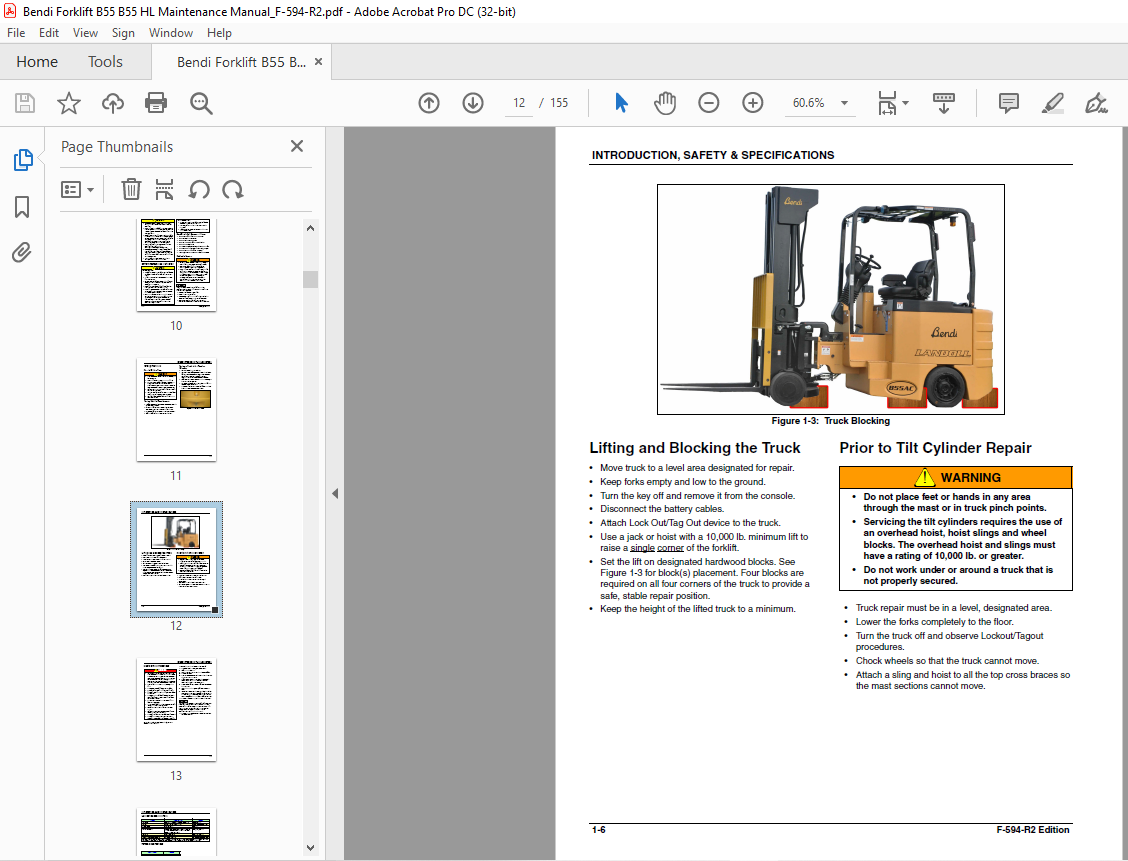Select the Highlight text pen tool
Viewport: 1128px width, 861px height.
click(x=1052, y=103)
